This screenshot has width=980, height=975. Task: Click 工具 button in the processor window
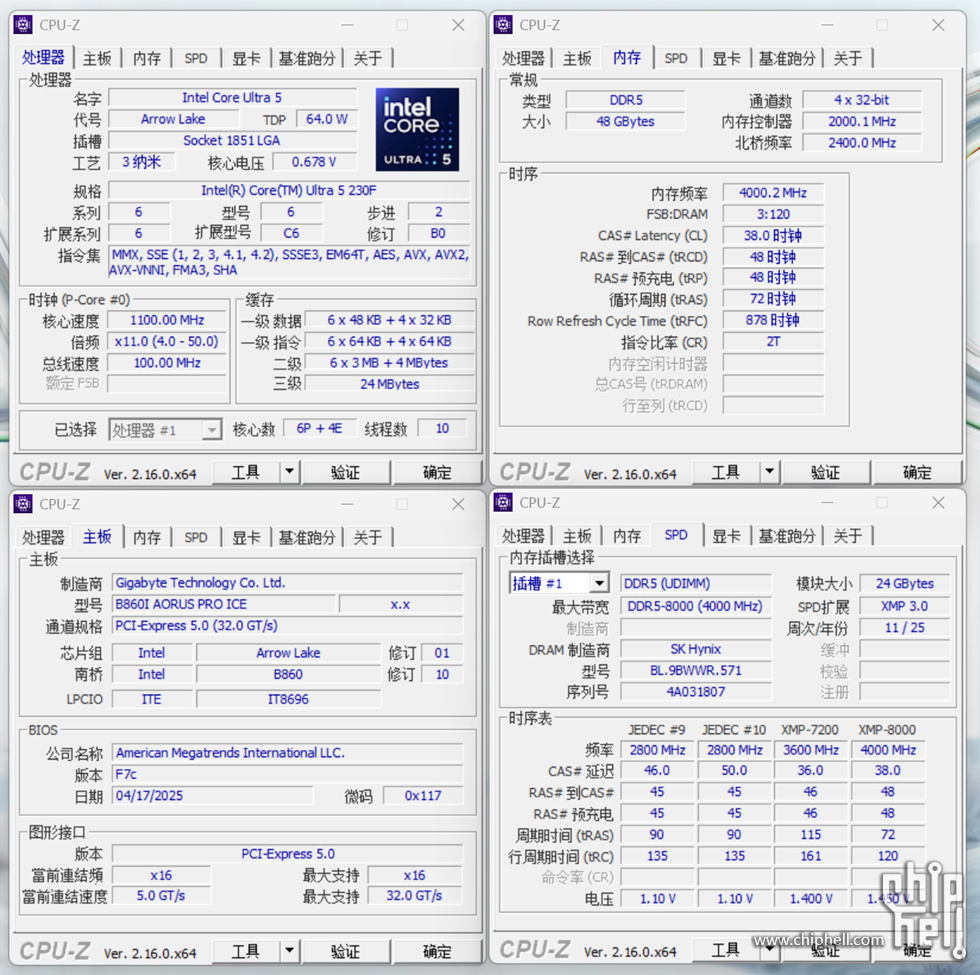[246, 472]
